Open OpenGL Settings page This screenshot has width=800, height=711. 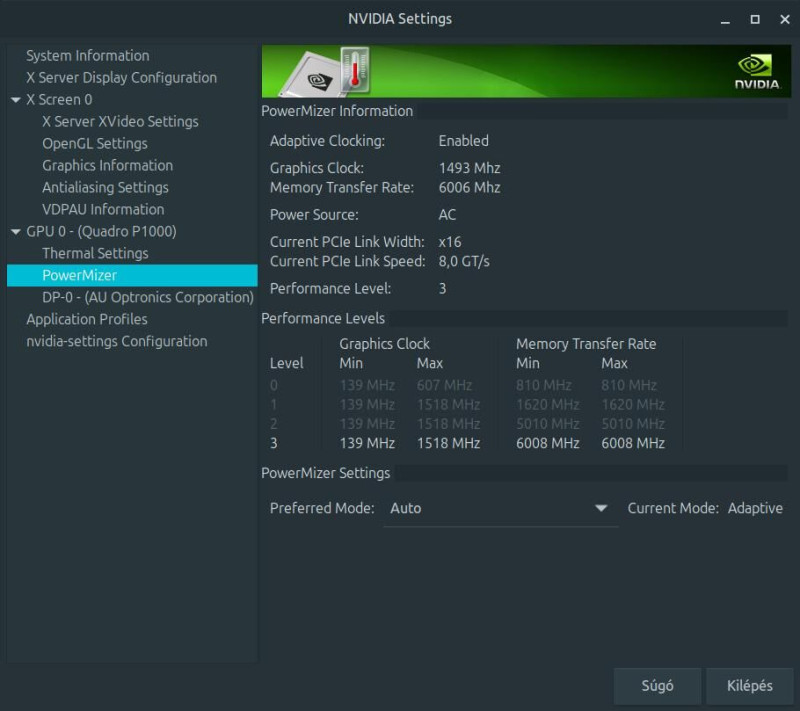click(95, 143)
